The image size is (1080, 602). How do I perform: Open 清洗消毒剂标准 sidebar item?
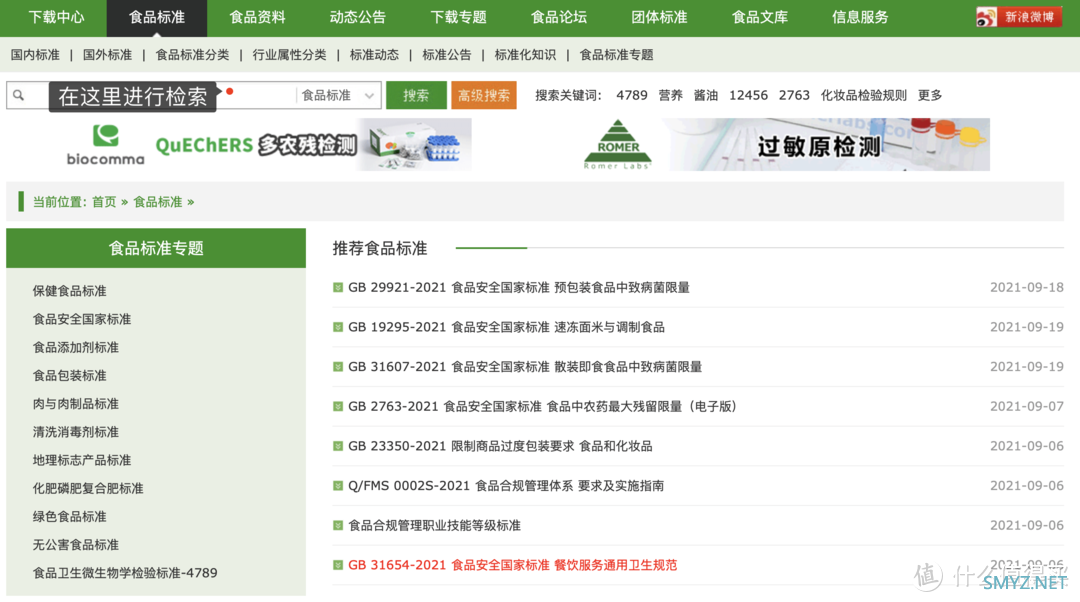pos(76,432)
